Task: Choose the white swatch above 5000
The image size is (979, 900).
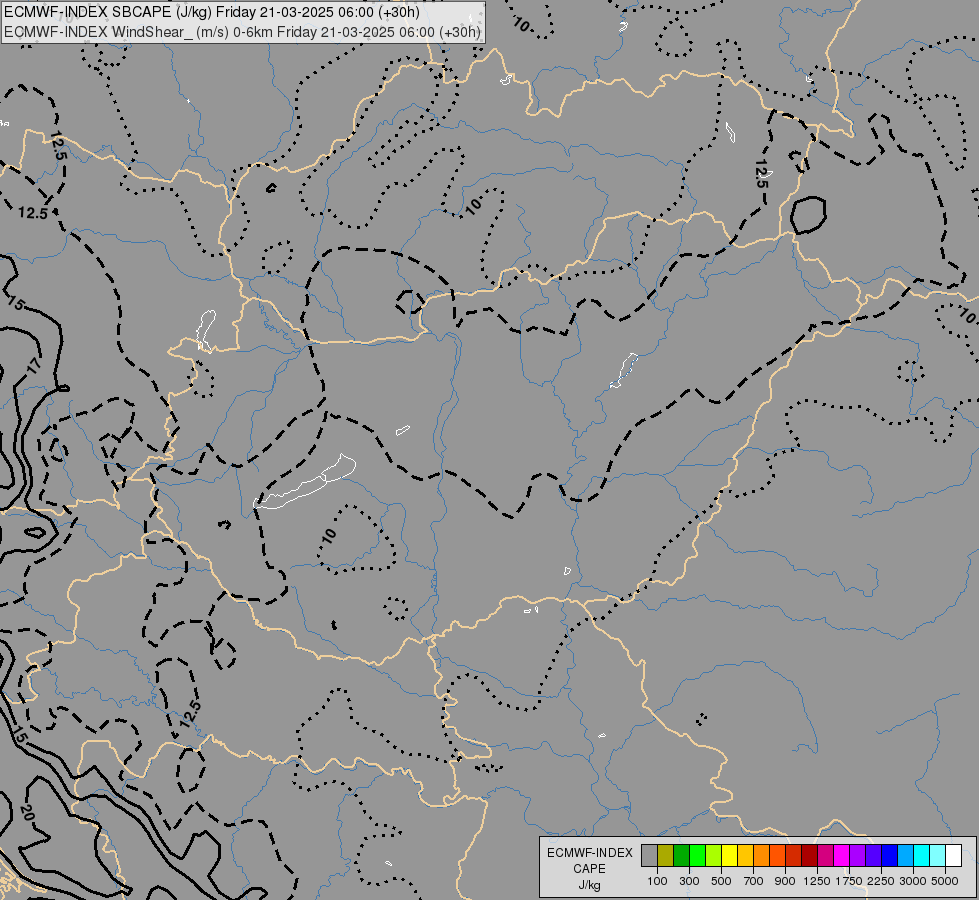Action: coord(953,855)
